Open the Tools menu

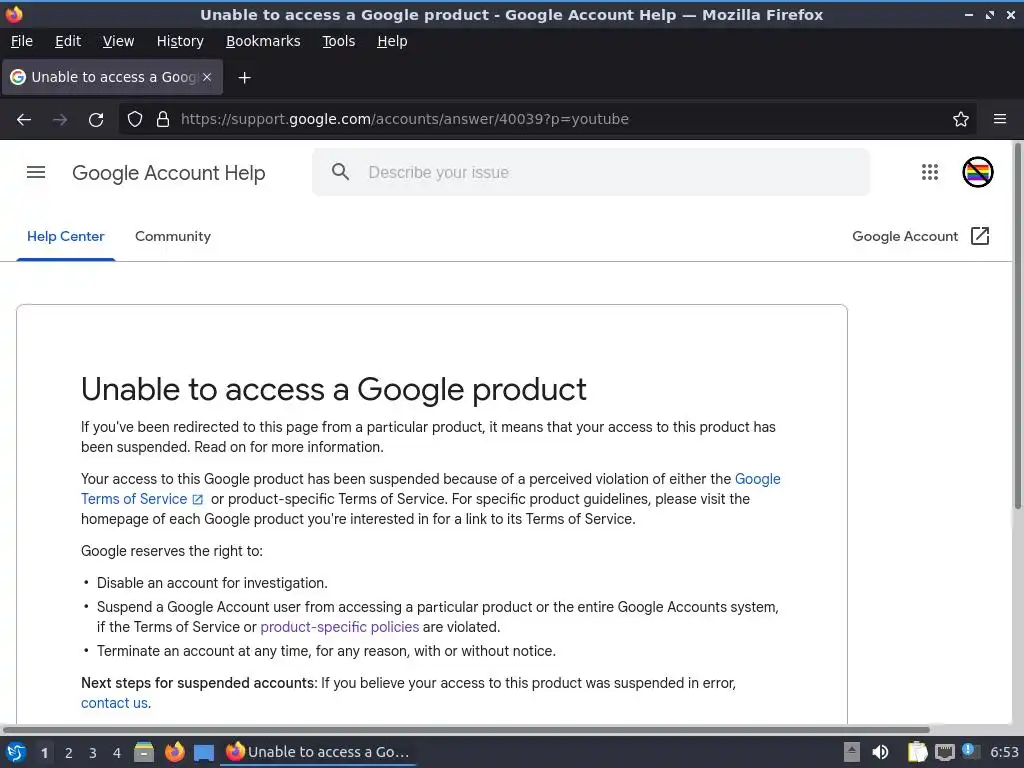click(338, 41)
